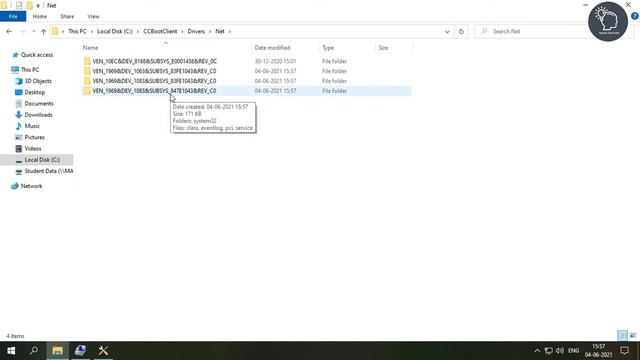Open Documents in the sidebar
The height and width of the screenshot is (360, 640).
(x=39, y=104)
